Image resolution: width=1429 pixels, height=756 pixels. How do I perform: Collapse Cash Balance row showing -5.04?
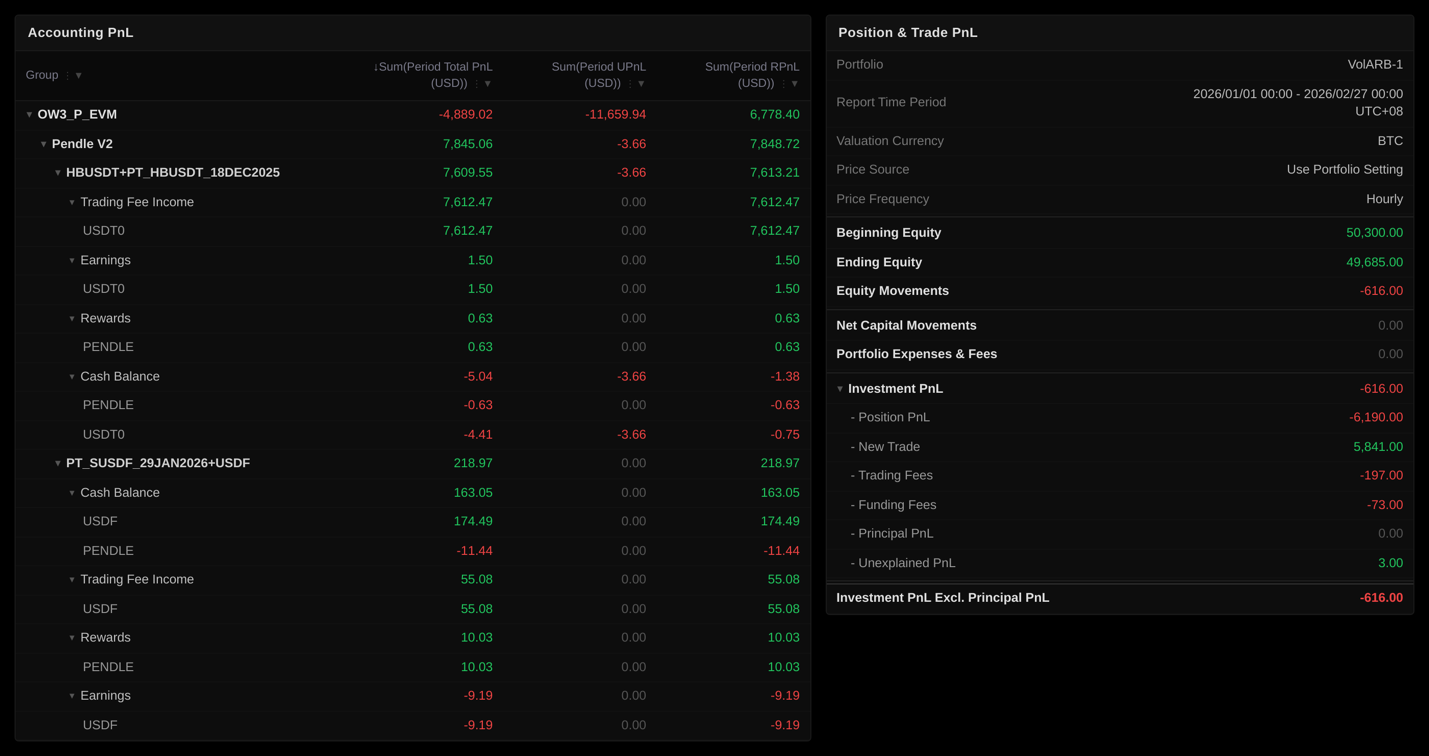[x=72, y=377]
